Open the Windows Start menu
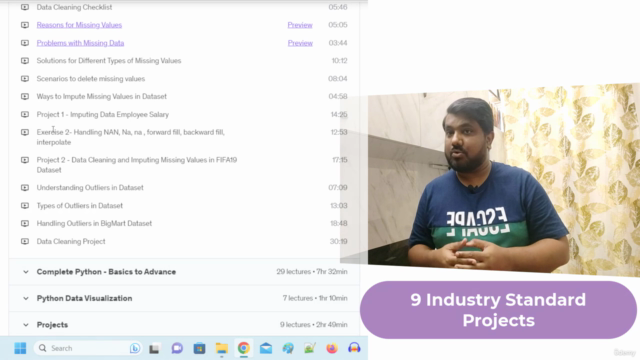 pos(20,348)
